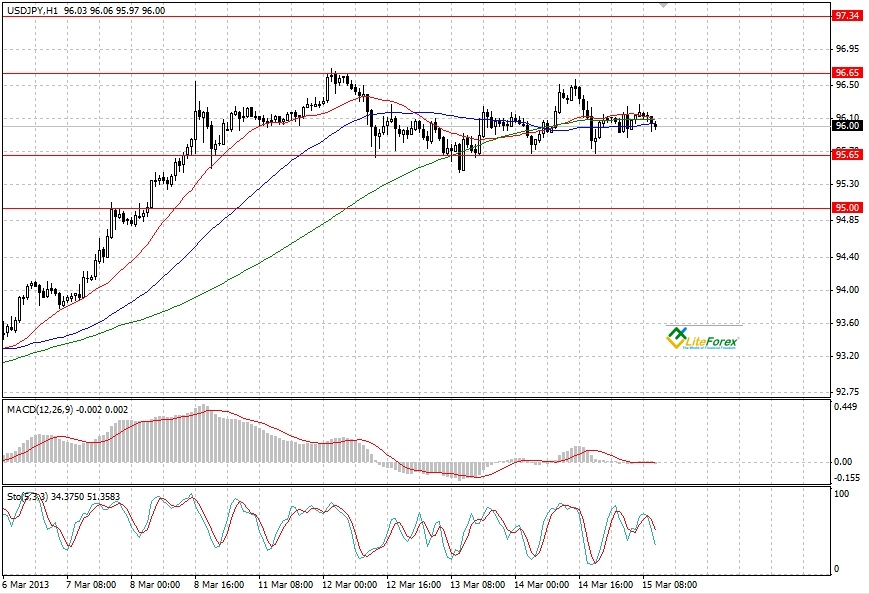Screen dimensions: 869x594
Task: Click the 12 Mar 16:00 time label
Action: pos(413,585)
